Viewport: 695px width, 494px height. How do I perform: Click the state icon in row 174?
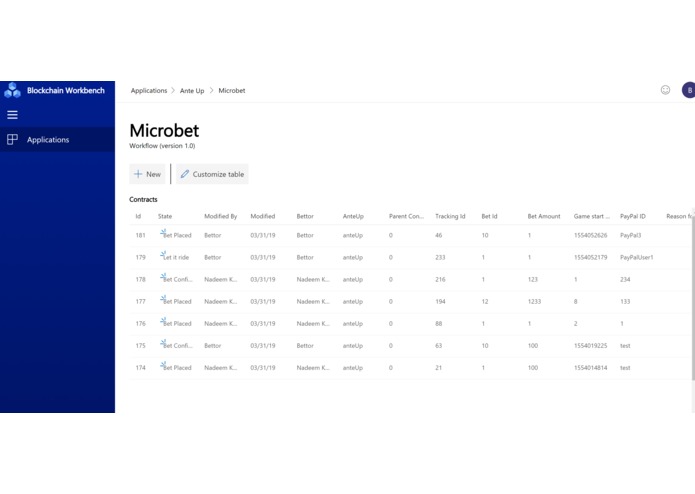click(x=163, y=365)
